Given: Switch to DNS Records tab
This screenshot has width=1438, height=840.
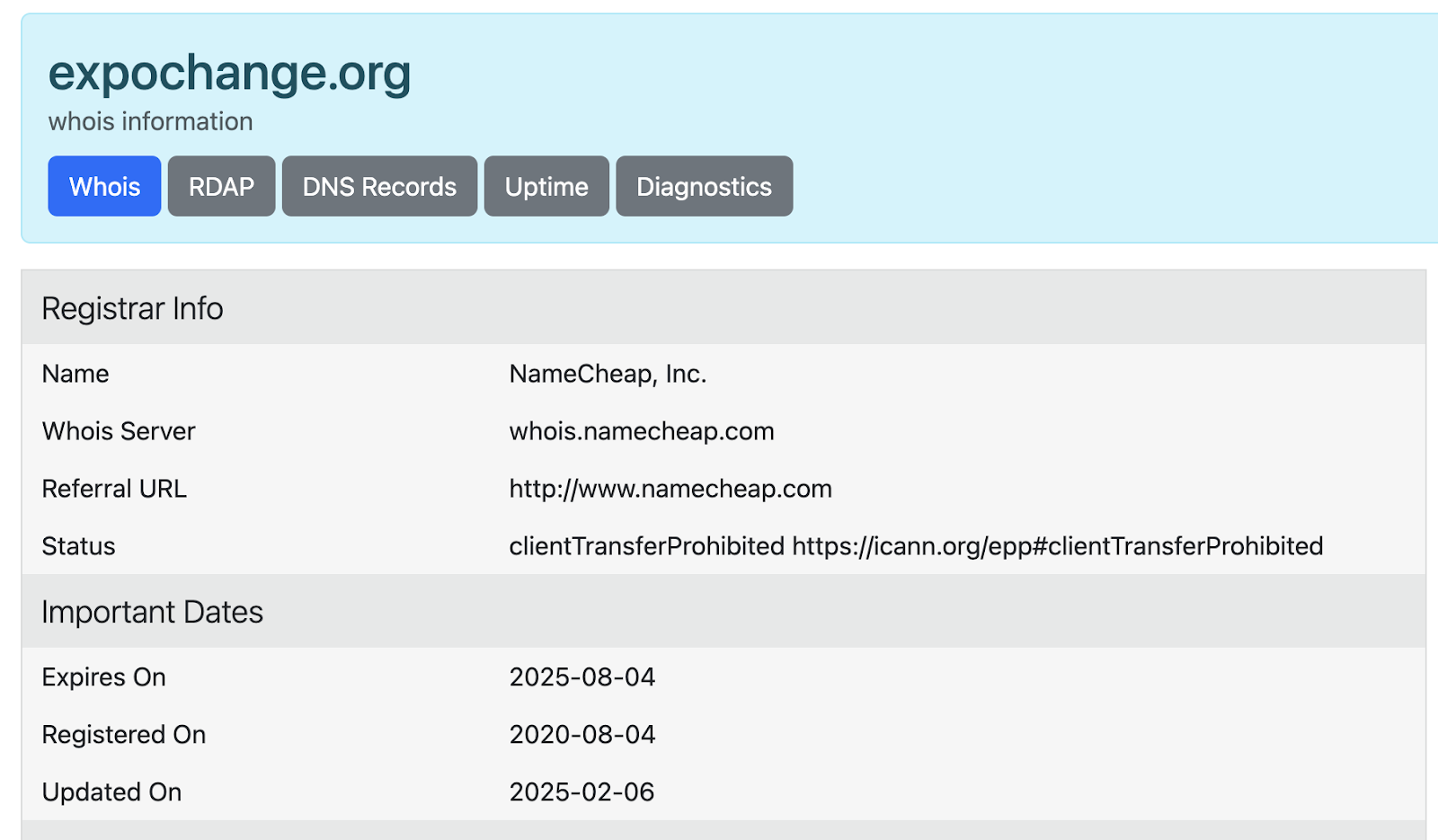Looking at the screenshot, I should pyautogui.click(x=379, y=186).
